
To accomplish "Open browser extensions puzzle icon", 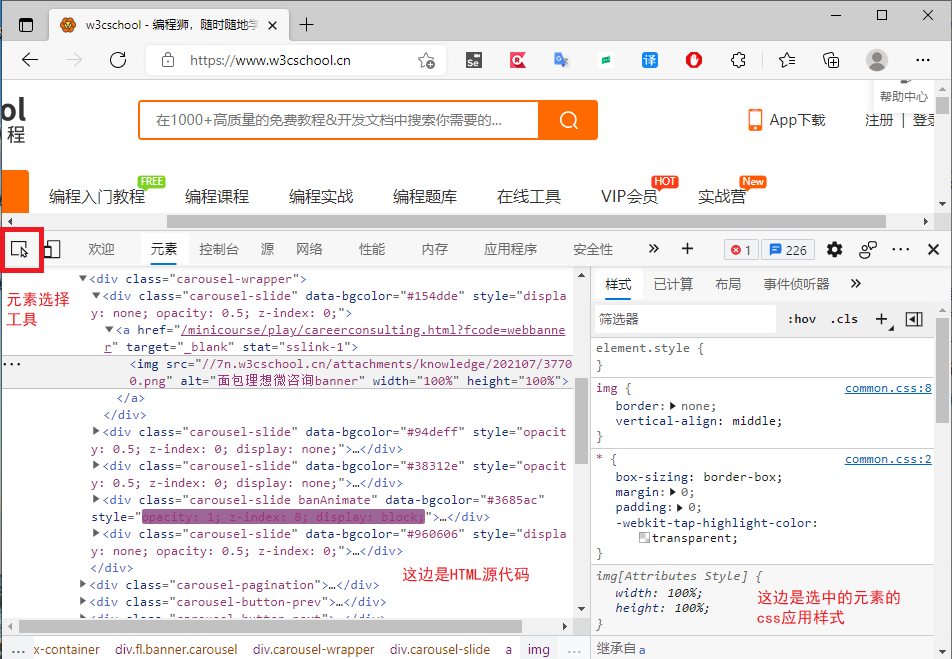I will tap(738, 60).
